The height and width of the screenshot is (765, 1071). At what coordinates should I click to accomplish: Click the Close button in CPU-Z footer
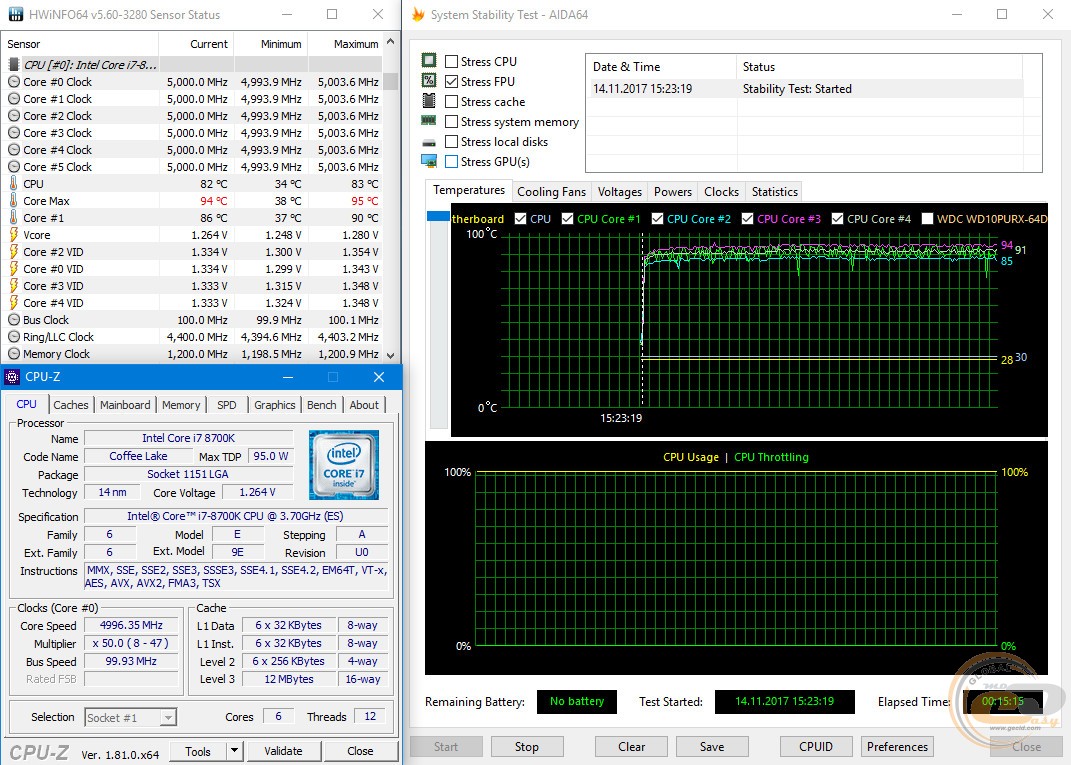[x=360, y=751]
